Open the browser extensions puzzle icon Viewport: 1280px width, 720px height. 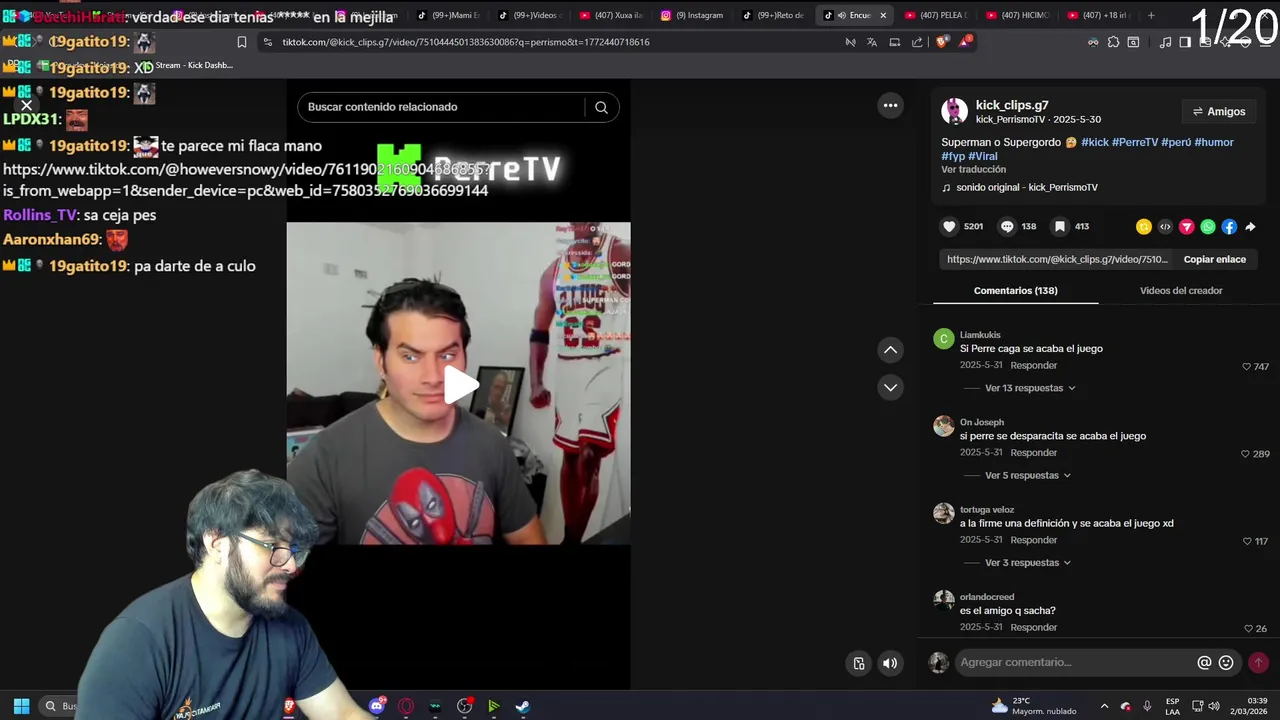point(1113,42)
